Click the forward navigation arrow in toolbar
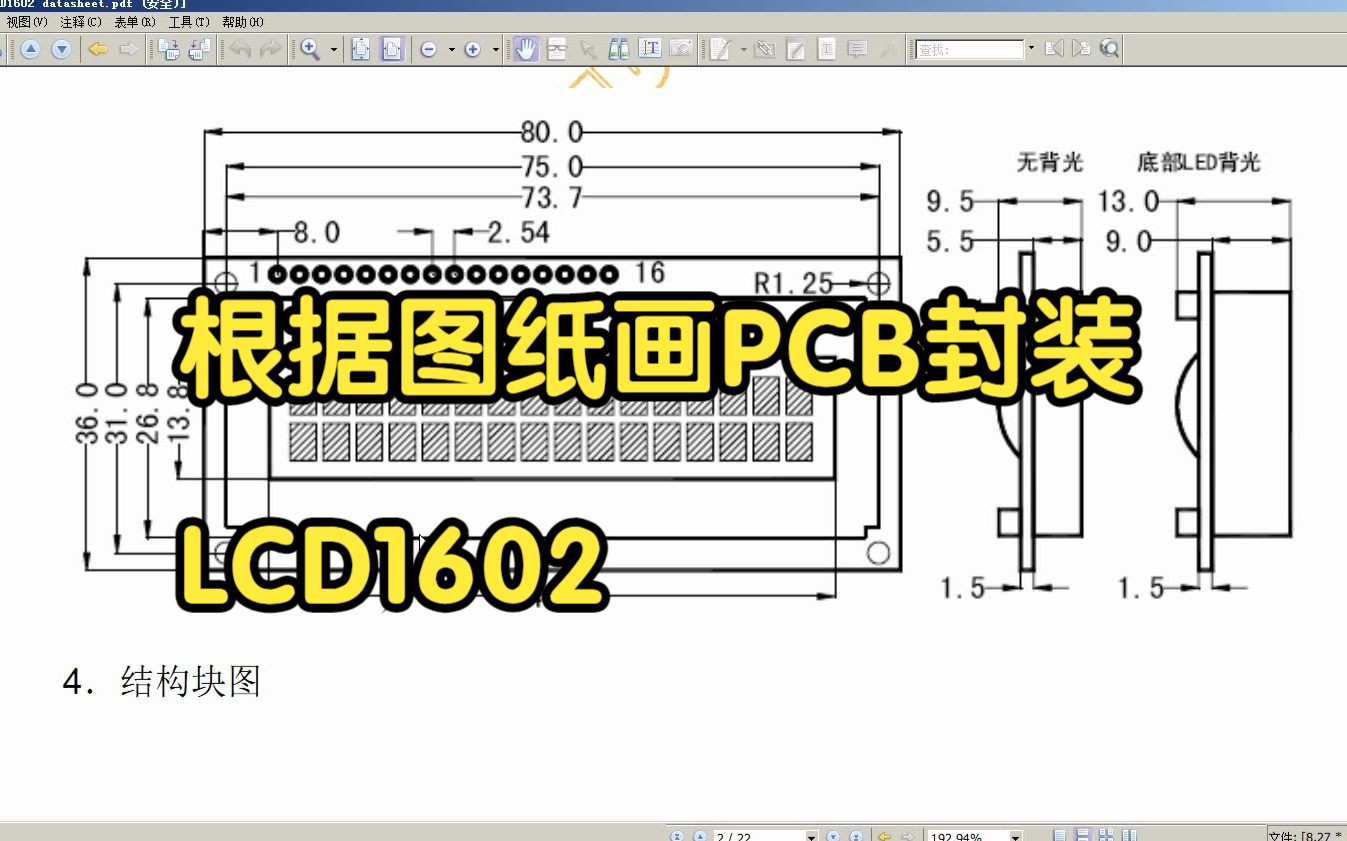Image resolution: width=1347 pixels, height=841 pixels. point(128,49)
